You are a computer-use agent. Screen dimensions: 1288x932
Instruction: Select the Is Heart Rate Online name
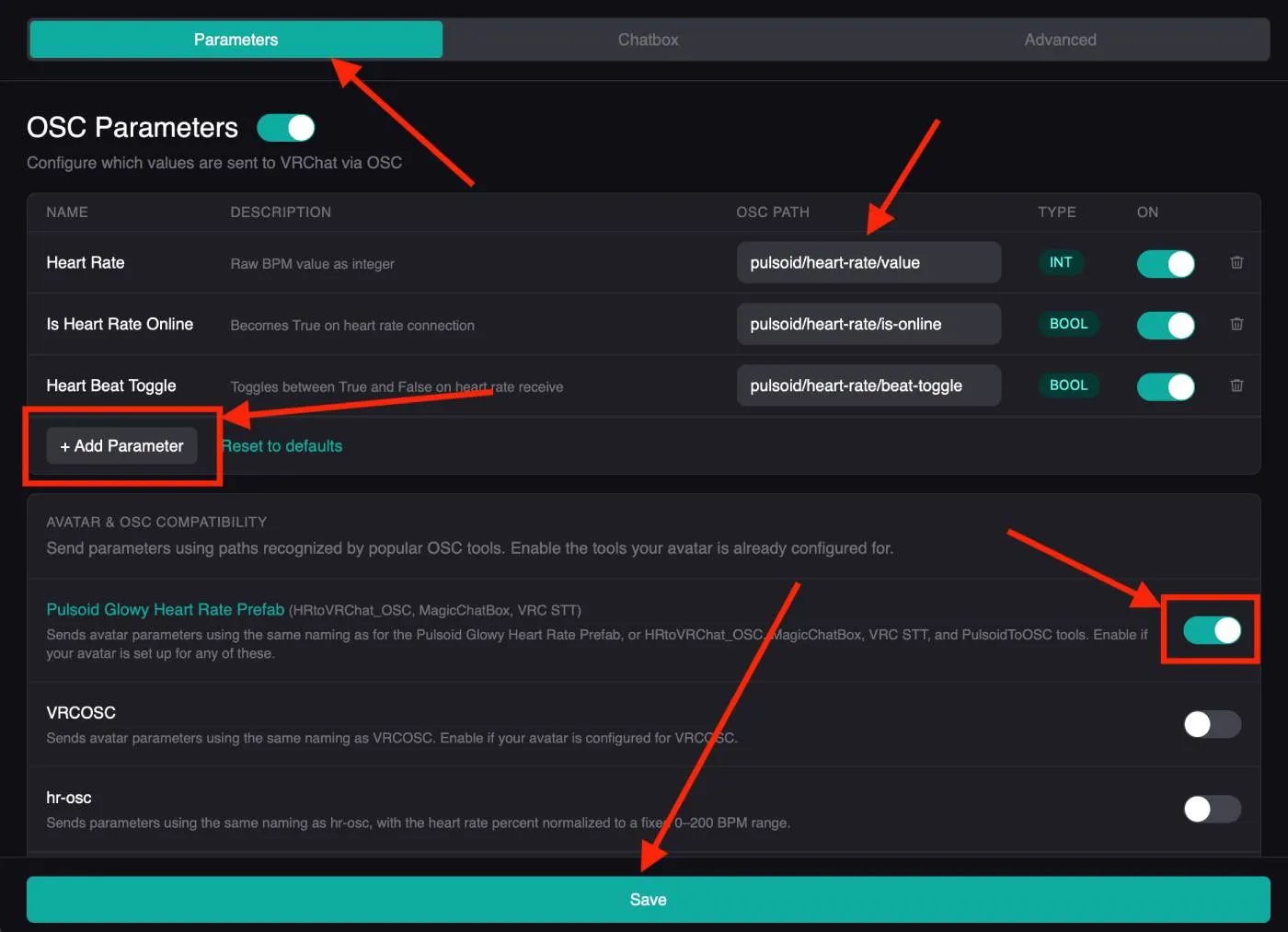[x=120, y=325]
